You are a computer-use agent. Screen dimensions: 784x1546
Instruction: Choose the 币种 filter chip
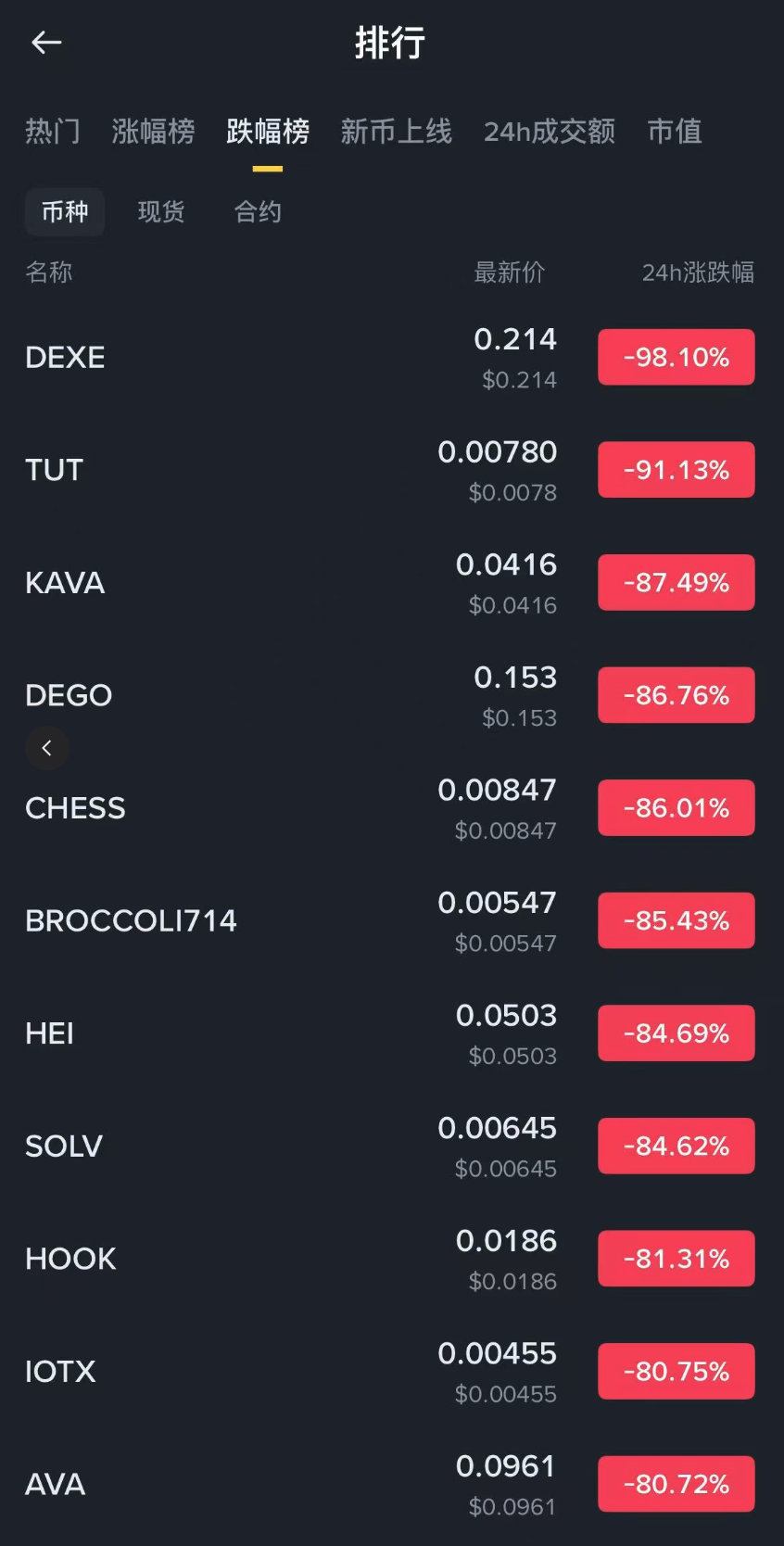point(65,211)
